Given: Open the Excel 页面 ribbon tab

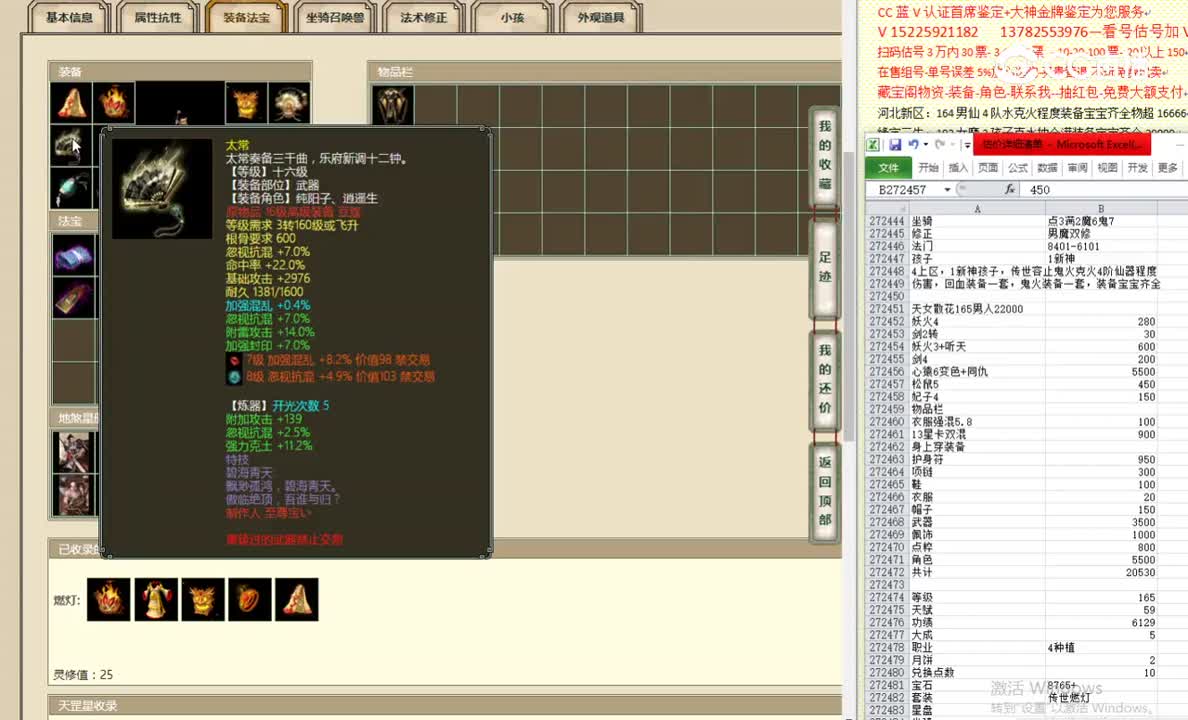Looking at the screenshot, I should pos(988,167).
